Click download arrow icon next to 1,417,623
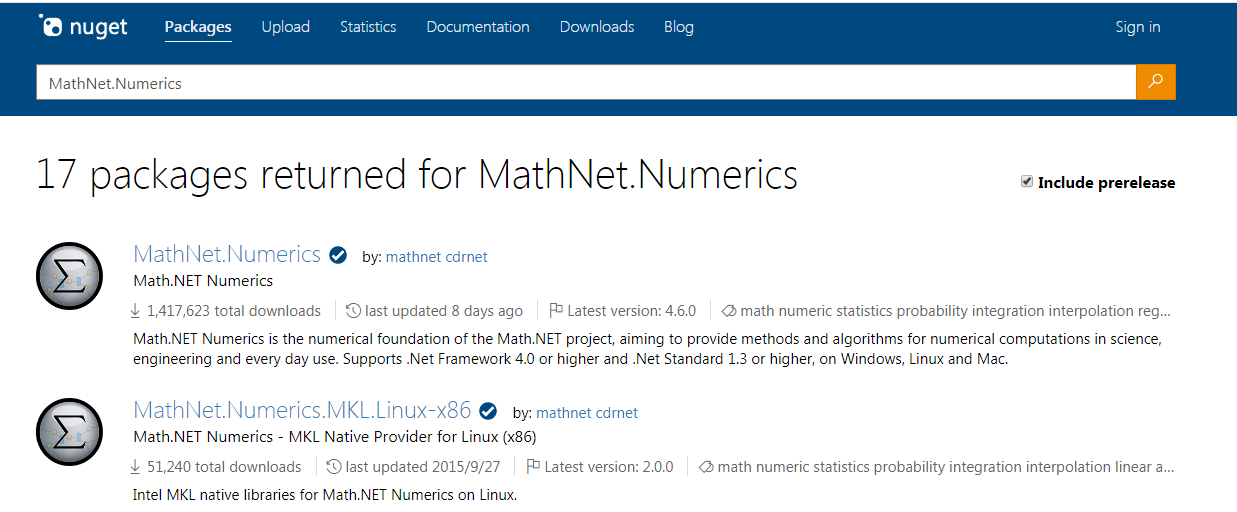1237x512 pixels. (x=136, y=311)
